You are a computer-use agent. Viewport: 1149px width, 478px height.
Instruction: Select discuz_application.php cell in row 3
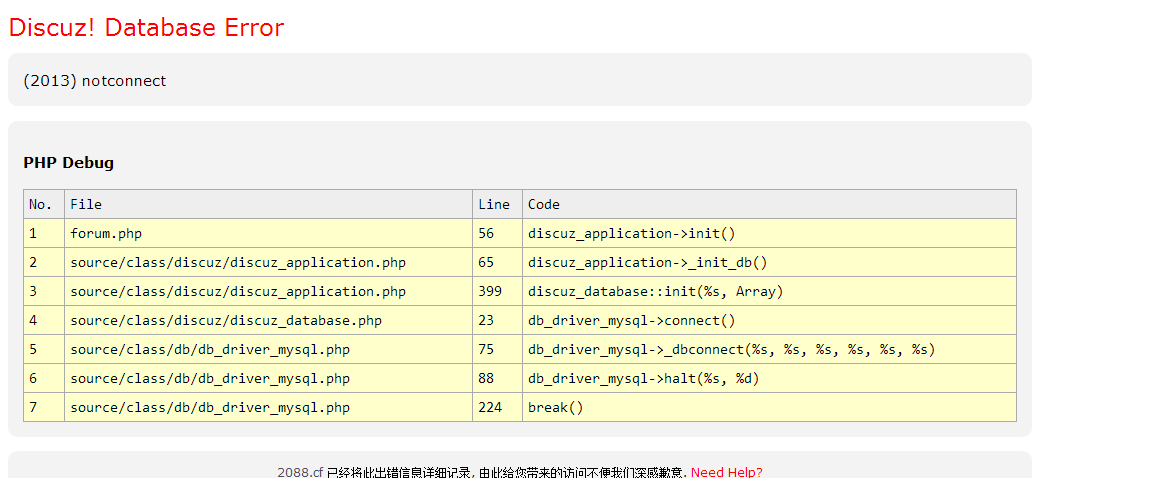268,291
